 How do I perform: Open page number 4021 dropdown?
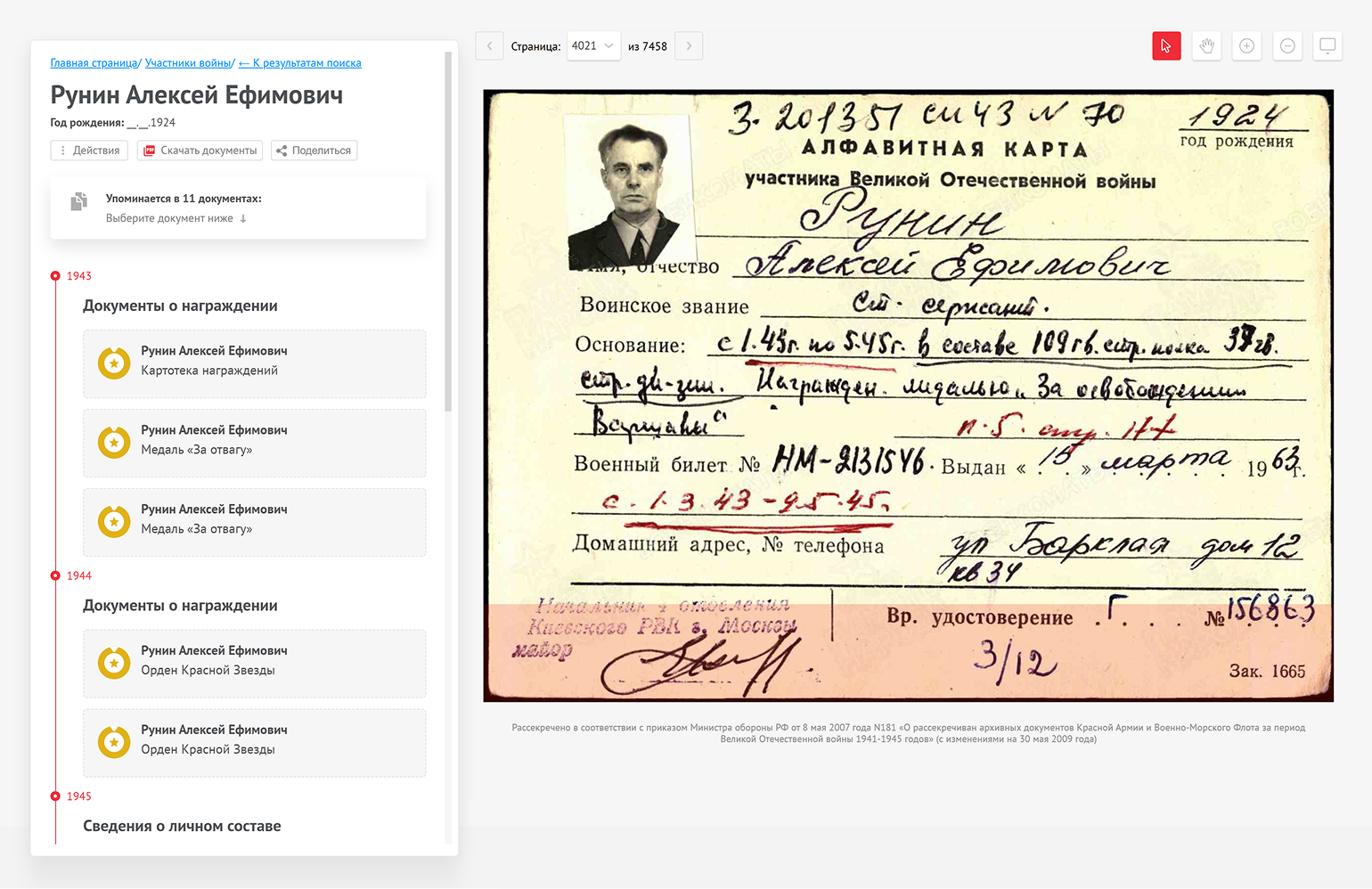(593, 46)
